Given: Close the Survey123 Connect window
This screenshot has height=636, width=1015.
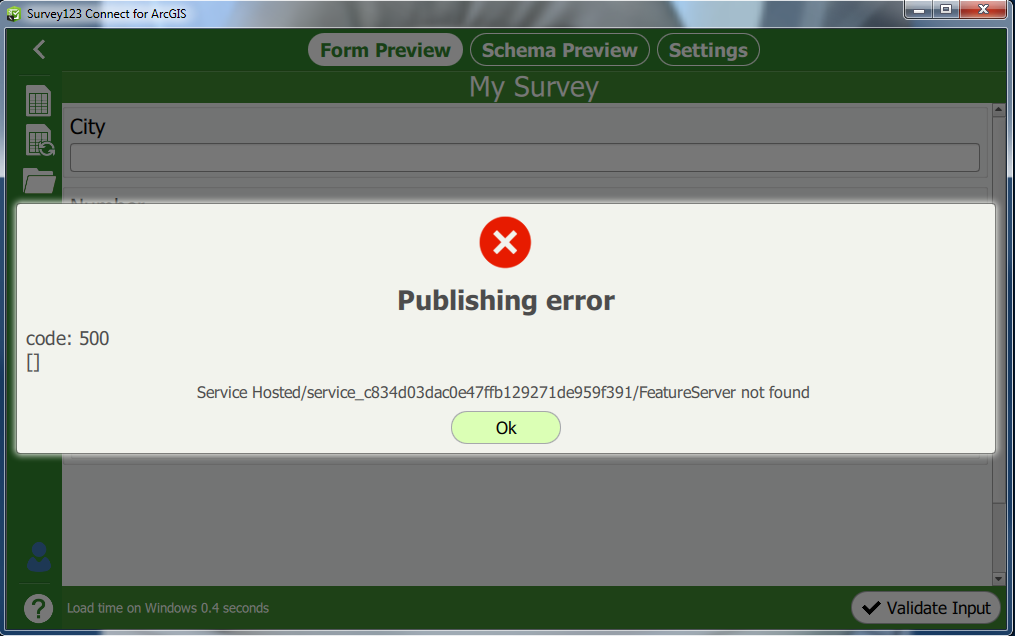Looking at the screenshot, I should (x=983, y=10).
